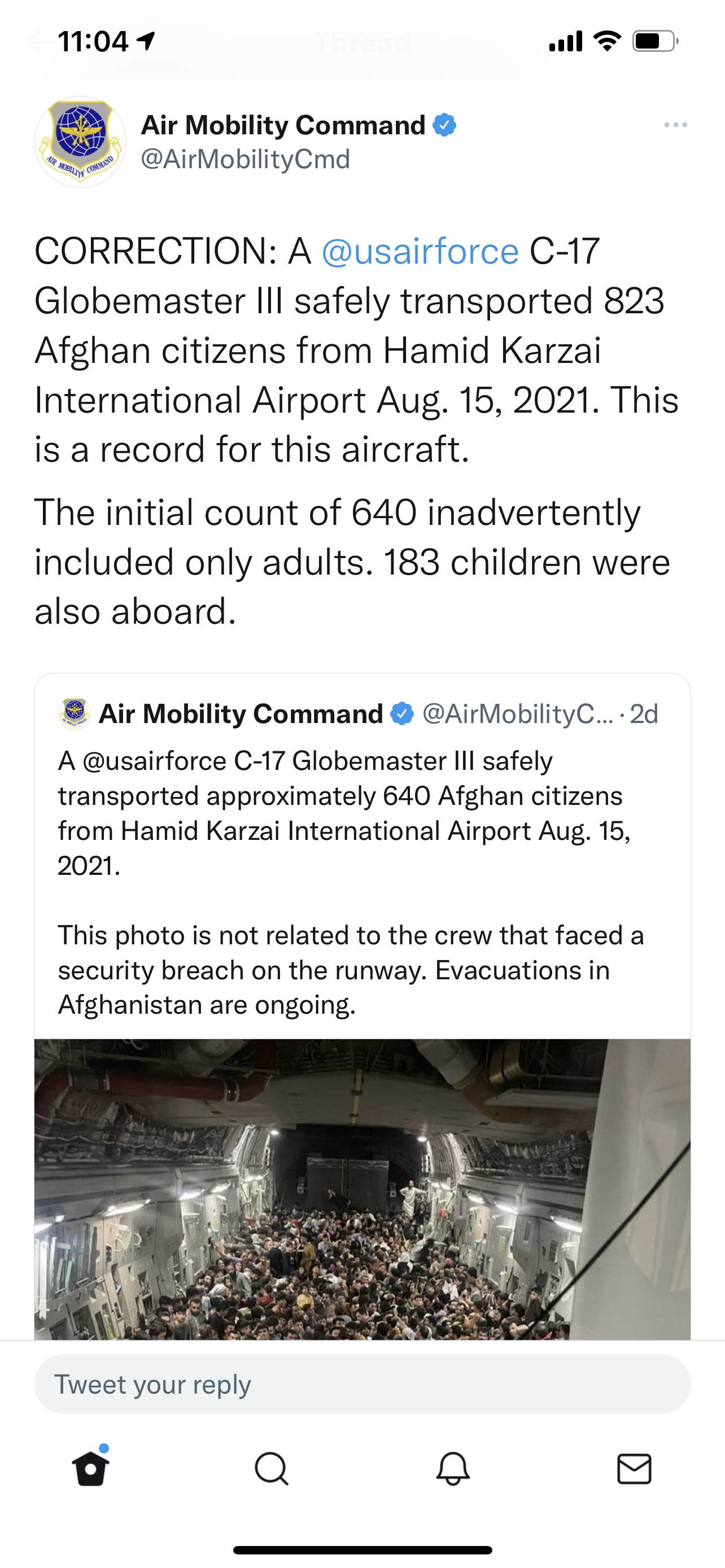Tap the status bar clock showing 11:04
The height and width of the screenshot is (1568, 725).
coord(93,42)
